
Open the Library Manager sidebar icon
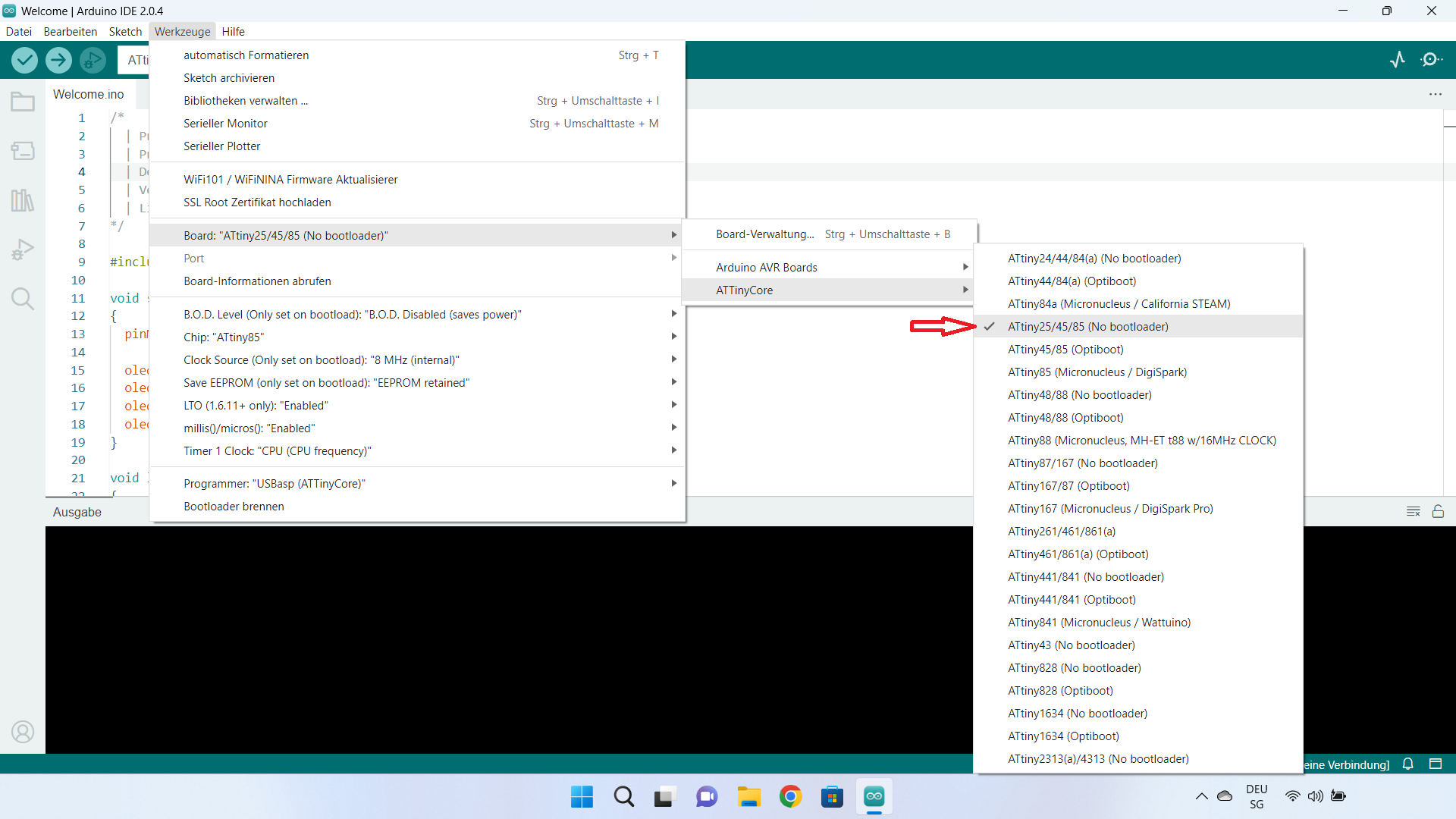(23, 200)
